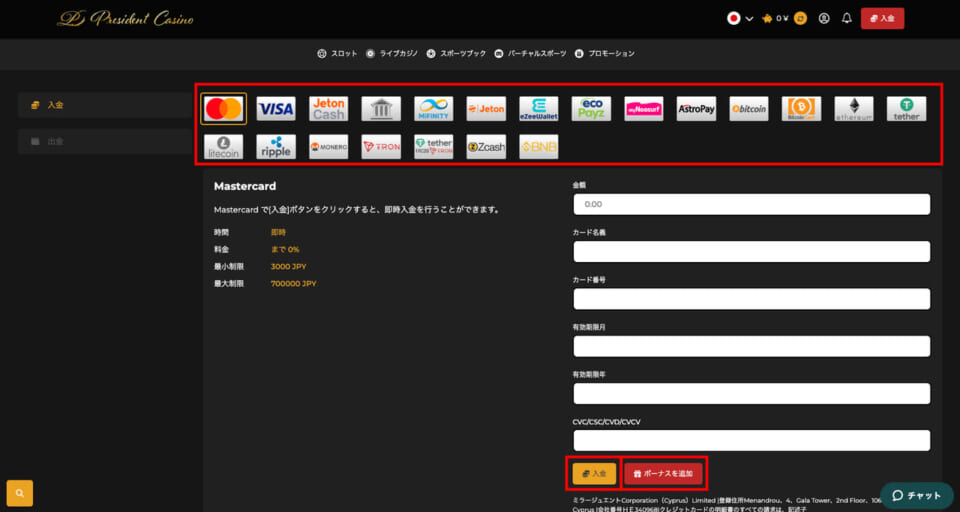Select the Mastercard payment method
Screen dimensions: 960x512
[223, 109]
